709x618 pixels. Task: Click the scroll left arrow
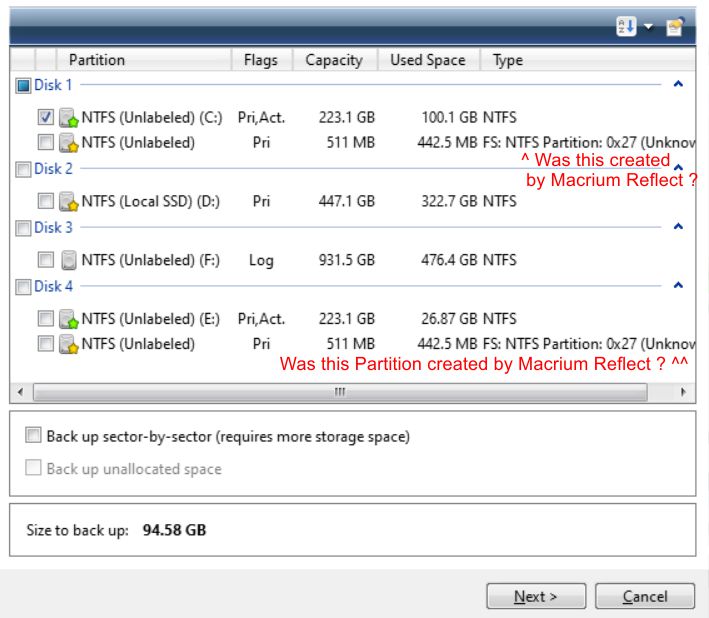(x=20, y=392)
